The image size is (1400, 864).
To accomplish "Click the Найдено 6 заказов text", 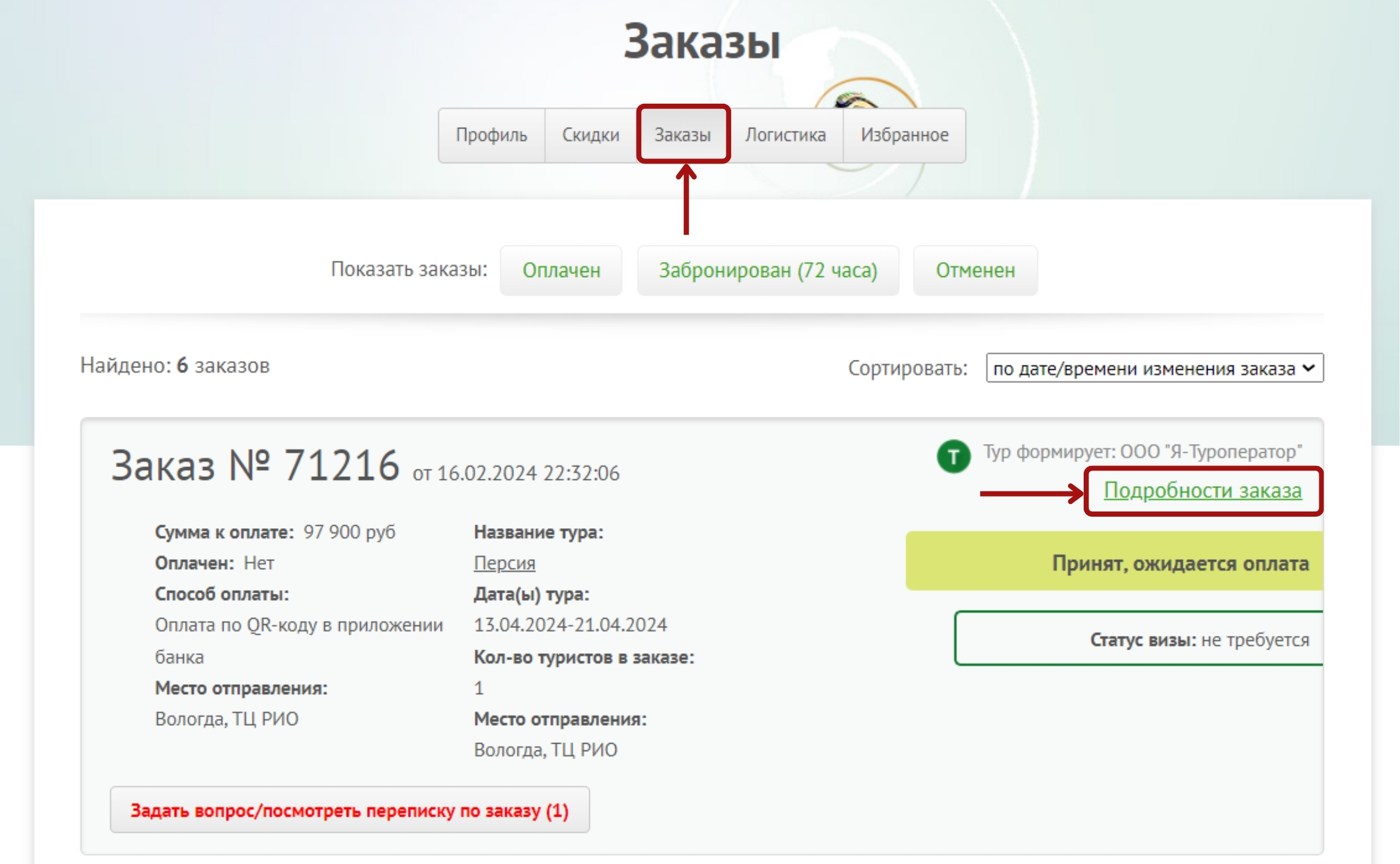I will (x=175, y=366).
